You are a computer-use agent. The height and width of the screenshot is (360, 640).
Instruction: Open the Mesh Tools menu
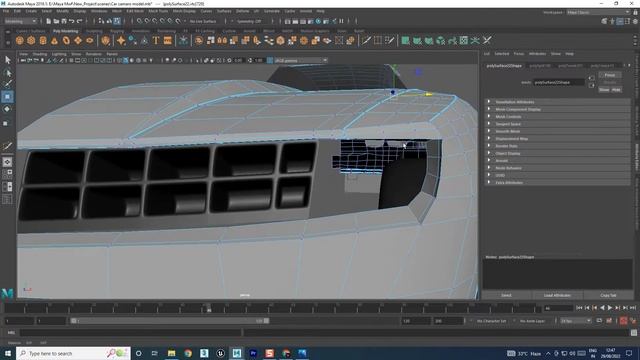[158, 11]
